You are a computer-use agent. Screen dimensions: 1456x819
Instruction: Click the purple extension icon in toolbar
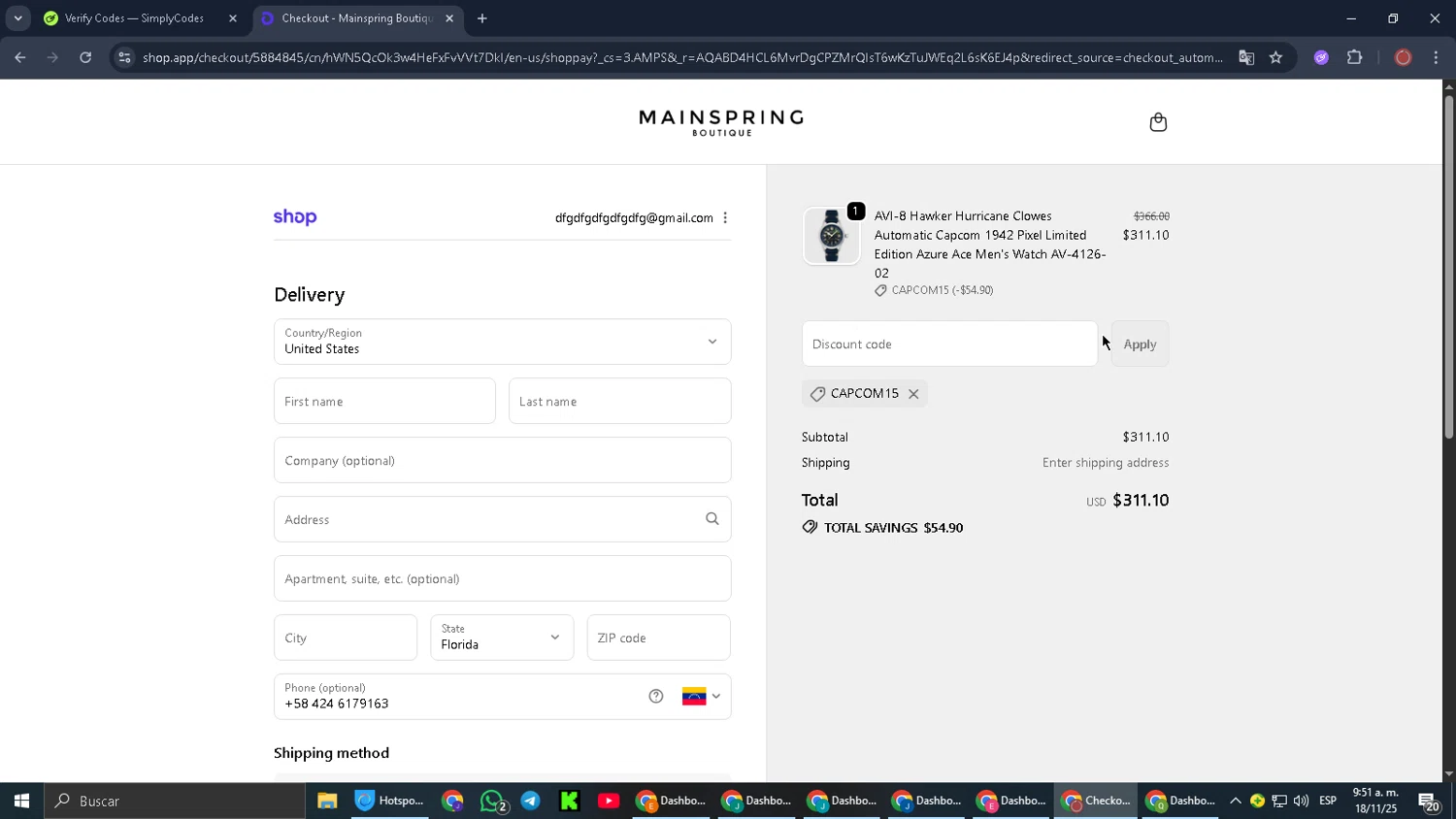1321,58
